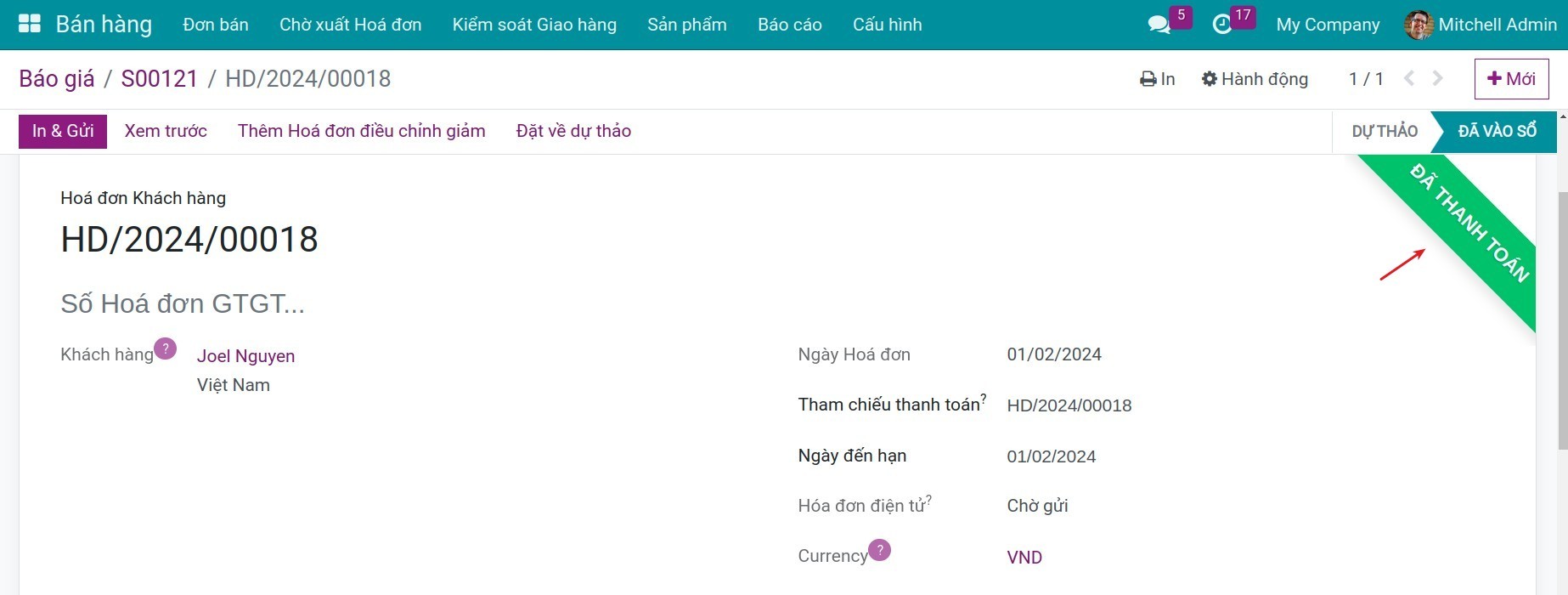Screen dimensions: 1568x595
Task: Click Ngày đến hạn value 01/02/2024
Action: click(1052, 456)
